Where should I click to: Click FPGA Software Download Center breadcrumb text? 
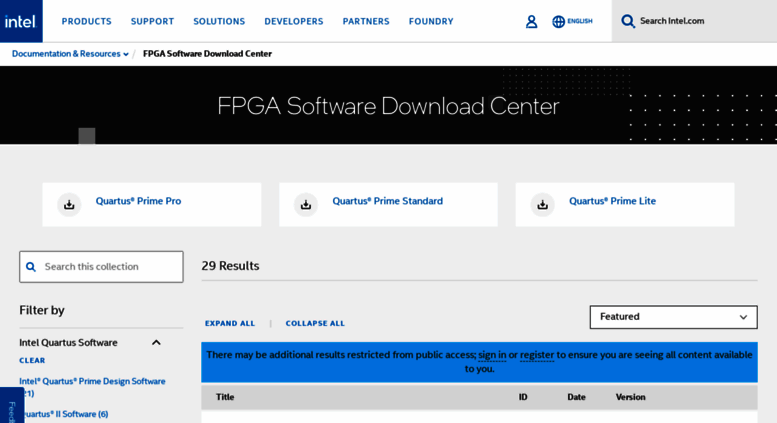coord(207,53)
